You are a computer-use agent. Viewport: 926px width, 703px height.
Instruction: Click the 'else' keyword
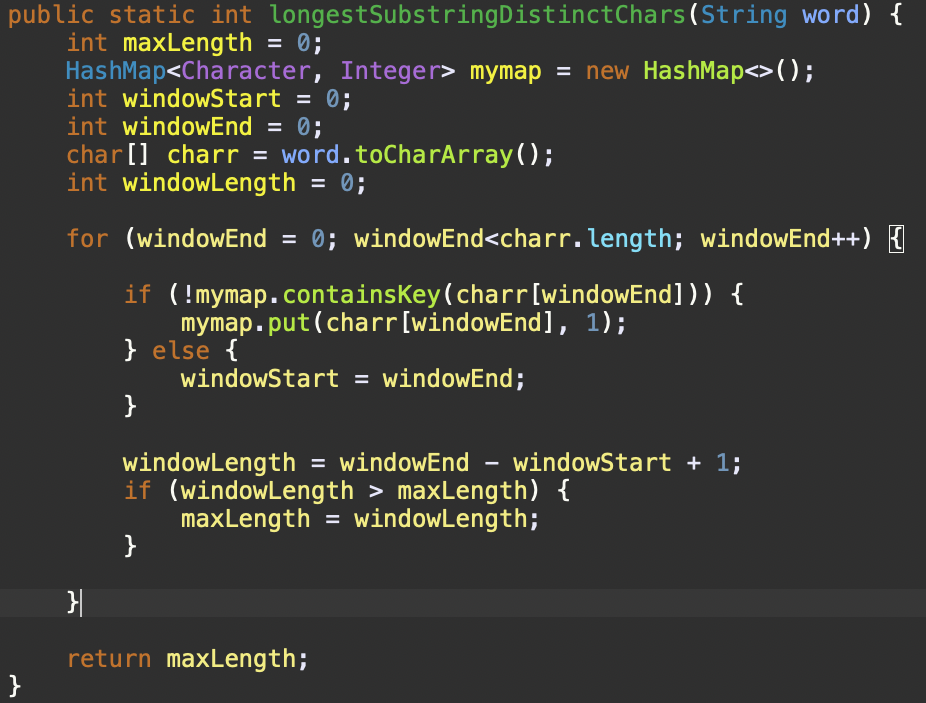pos(180,351)
